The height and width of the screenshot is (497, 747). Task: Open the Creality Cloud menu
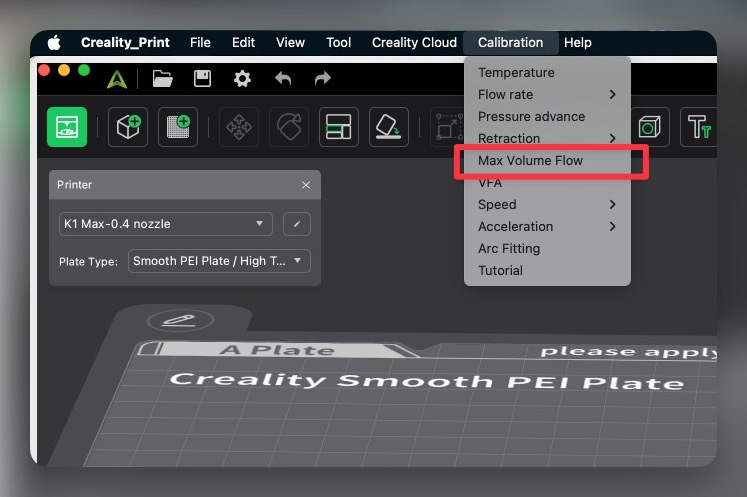414,43
